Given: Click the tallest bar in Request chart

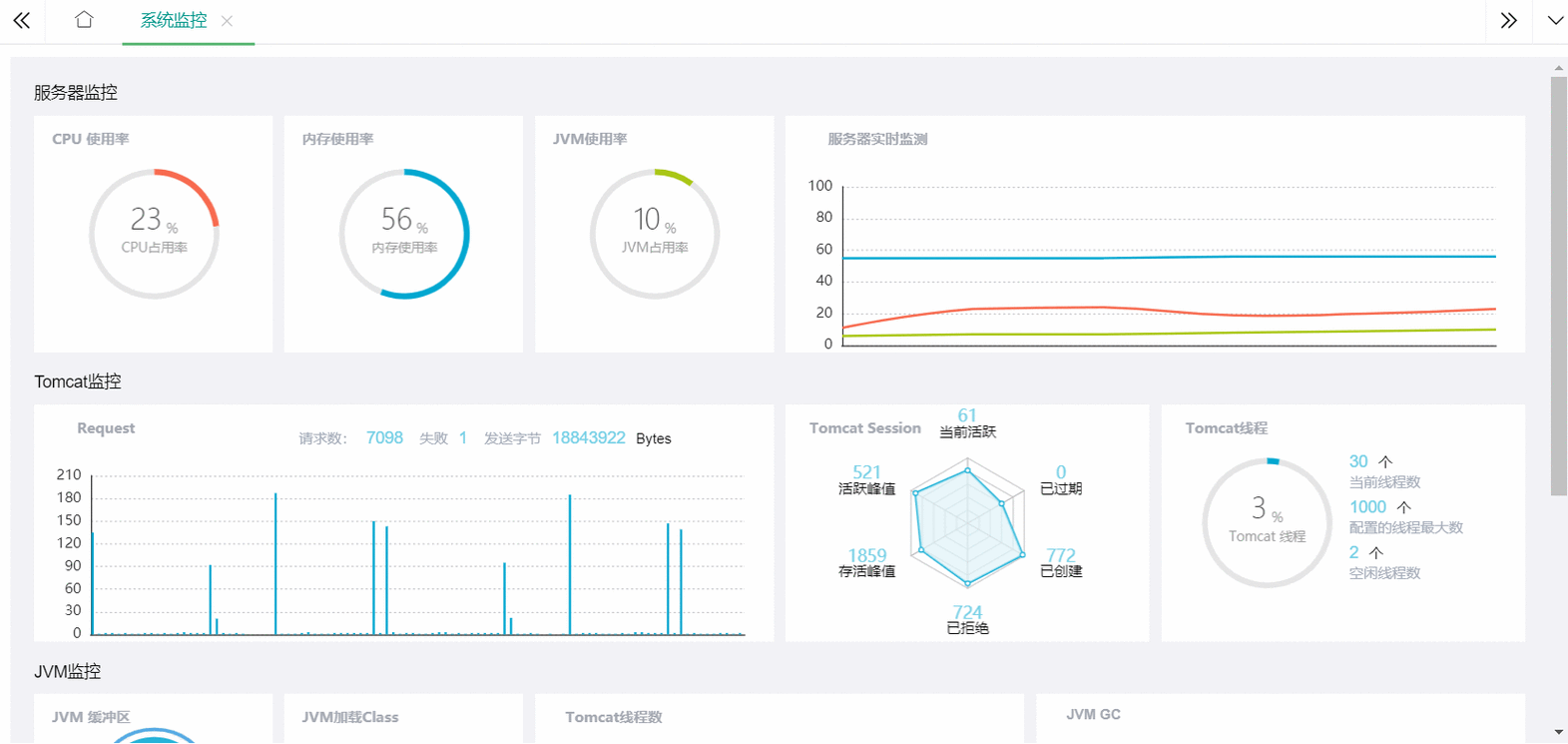Looking at the screenshot, I should 275,564.
